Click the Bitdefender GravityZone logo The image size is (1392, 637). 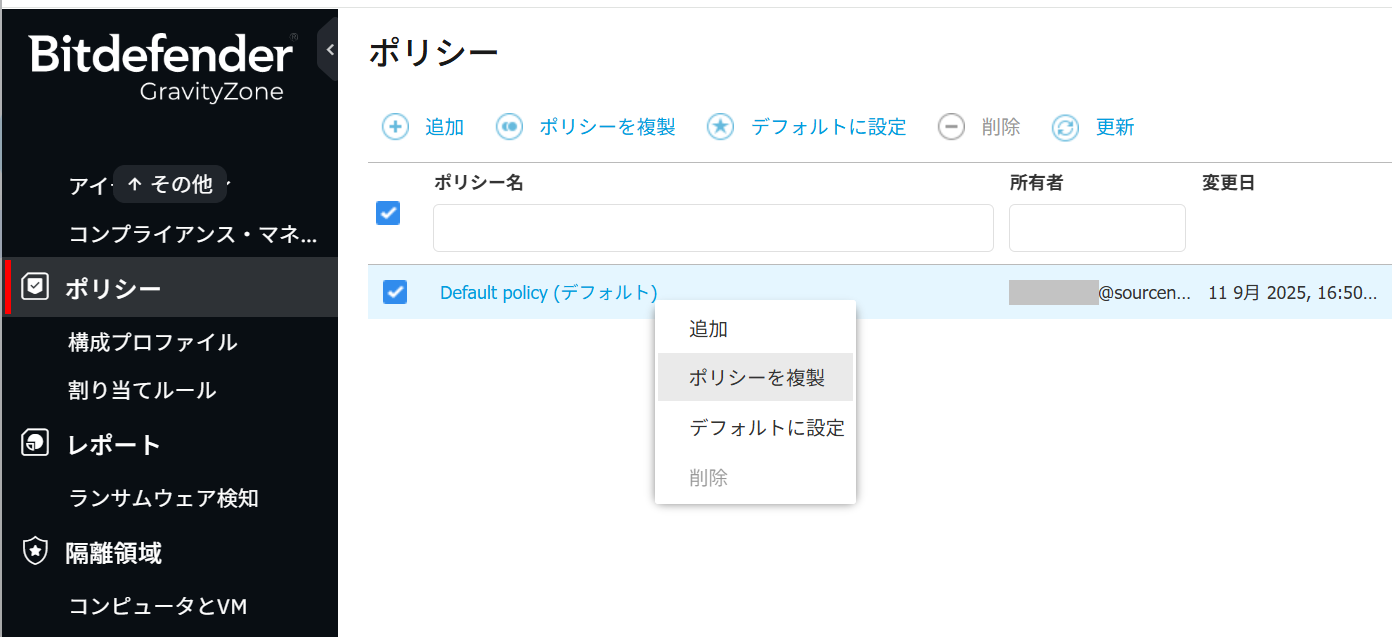pyautogui.click(x=162, y=66)
